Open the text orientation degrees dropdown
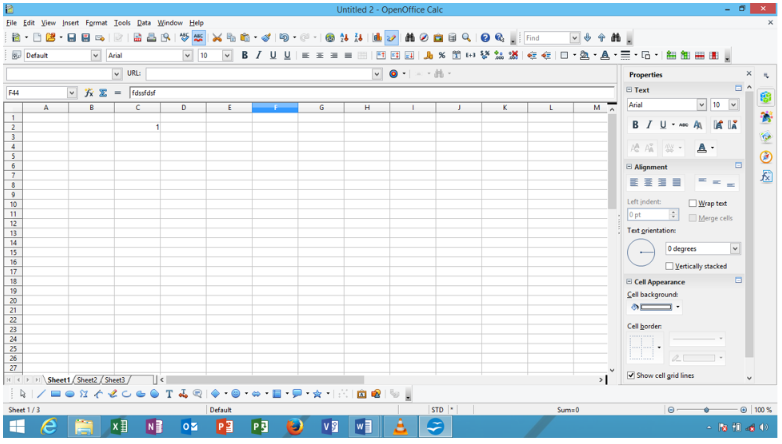 [x=735, y=248]
